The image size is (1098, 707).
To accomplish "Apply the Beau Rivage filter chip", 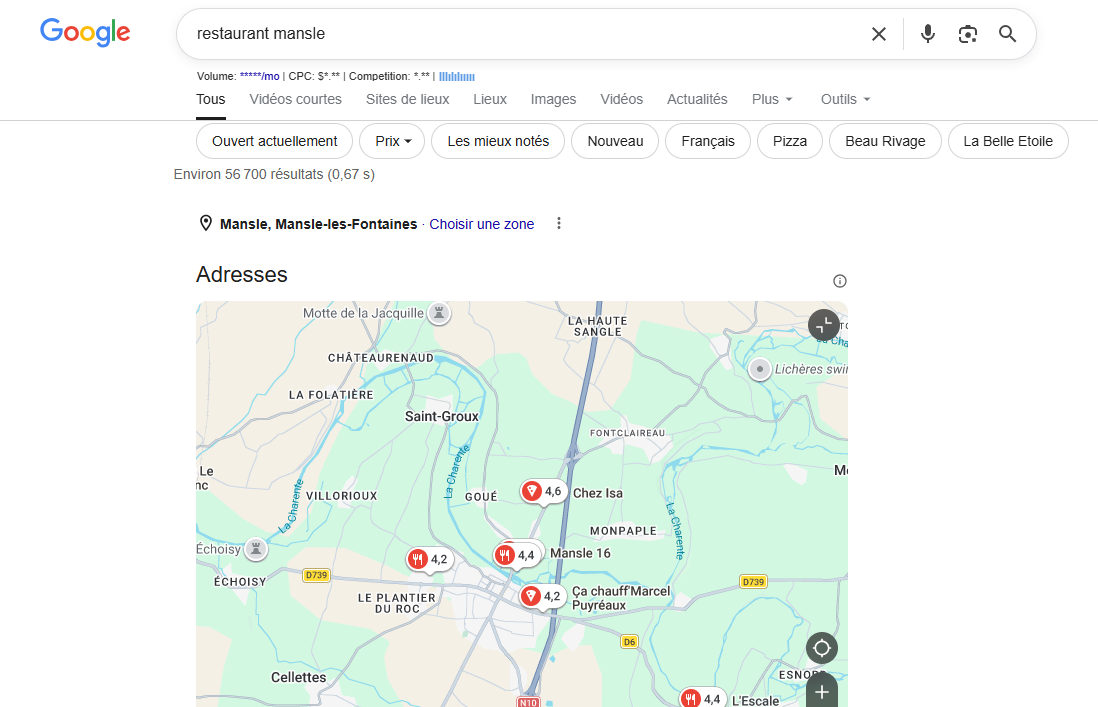I will [x=885, y=141].
